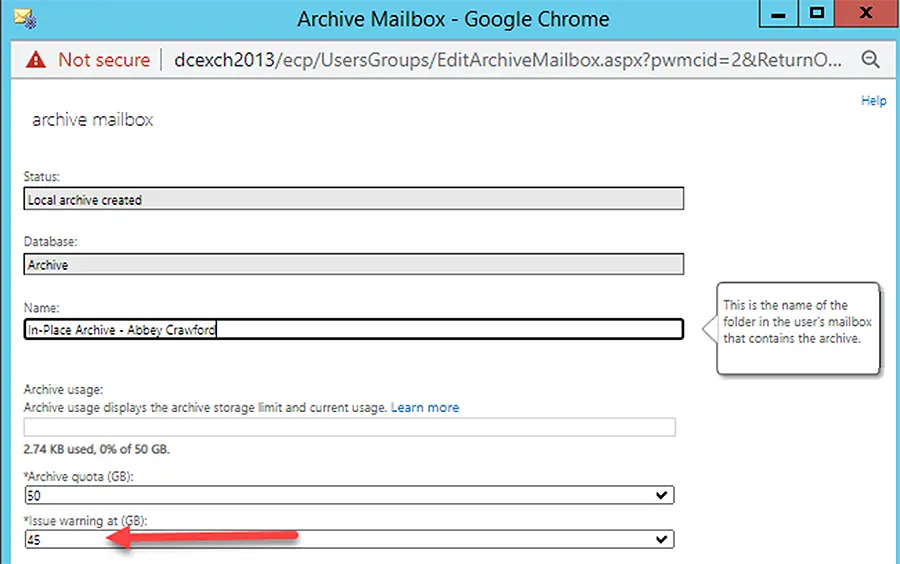The image size is (900, 564).
Task: Click the archive usage progress bar
Action: 350,427
